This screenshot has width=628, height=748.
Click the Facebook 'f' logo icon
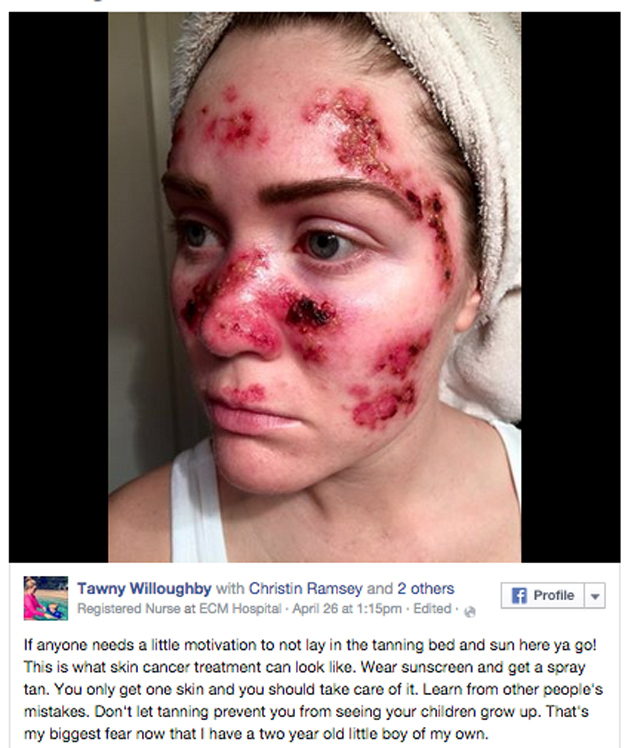pos(518,595)
